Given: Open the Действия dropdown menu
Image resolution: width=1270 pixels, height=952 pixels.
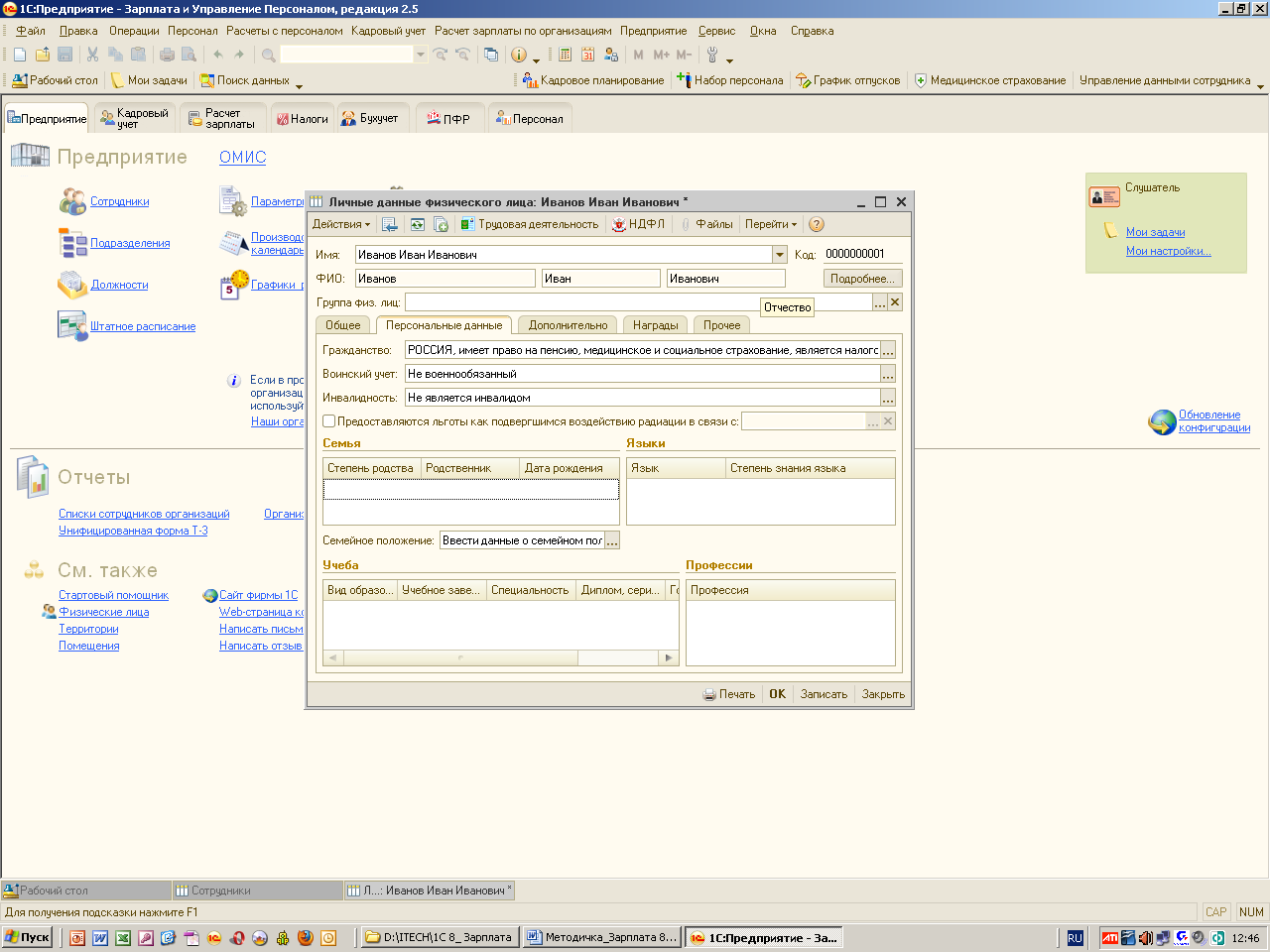Looking at the screenshot, I should pyautogui.click(x=341, y=224).
